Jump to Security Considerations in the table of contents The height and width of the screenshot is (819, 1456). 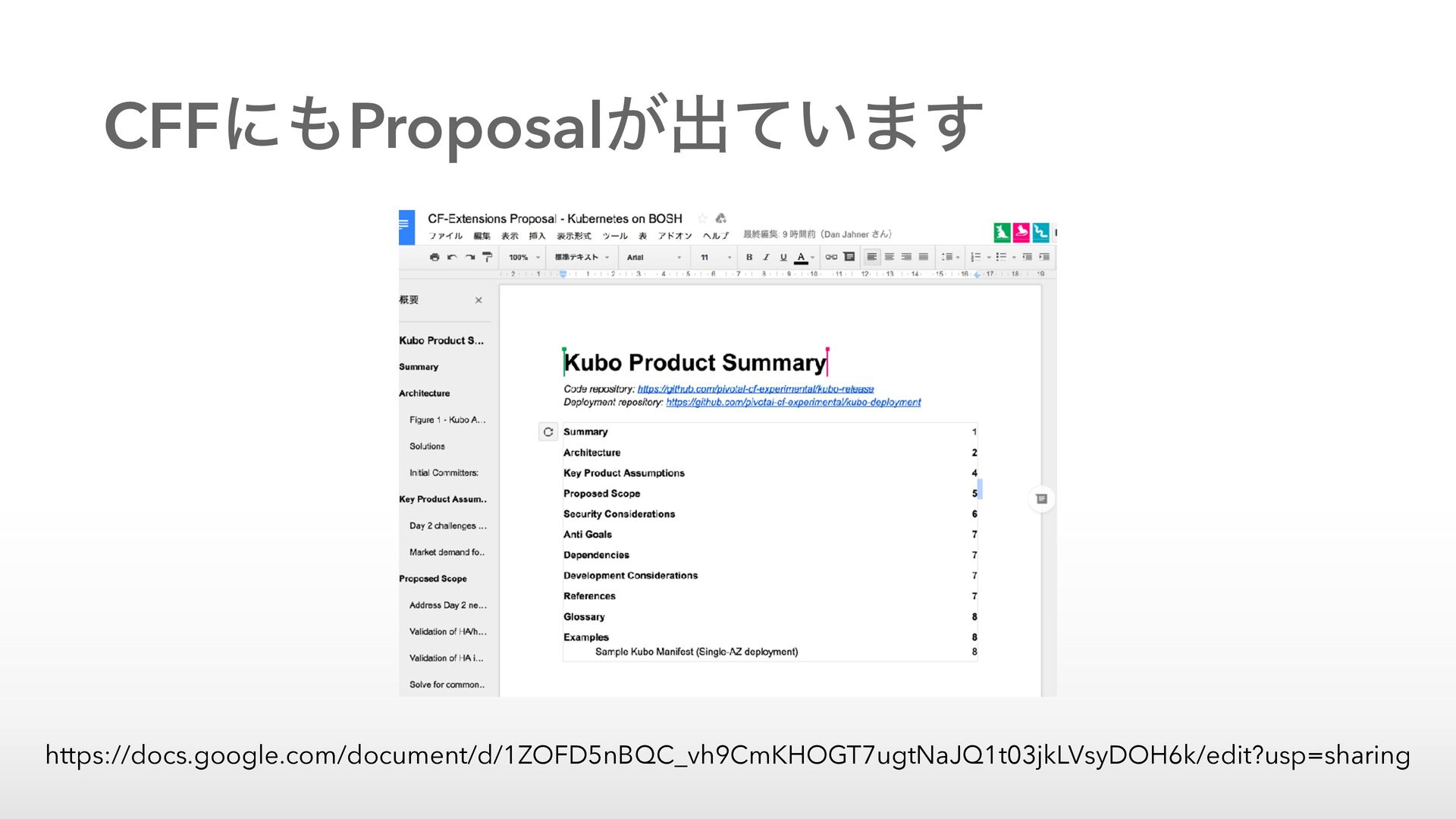(x=619, y=514)
